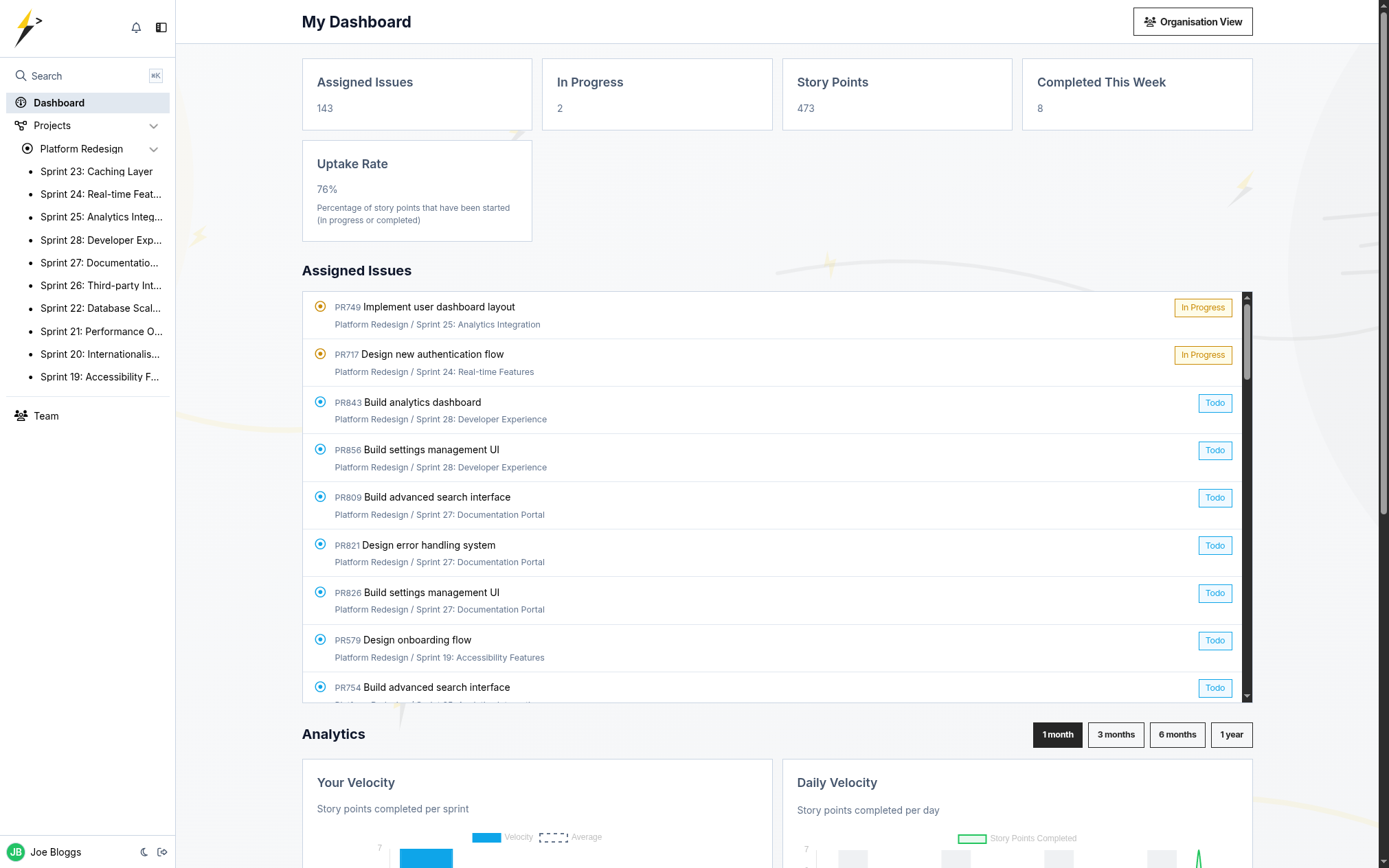Click the status circle icon for PR843
This screenshot has height=868, width=1389.
tap(320, 402)
